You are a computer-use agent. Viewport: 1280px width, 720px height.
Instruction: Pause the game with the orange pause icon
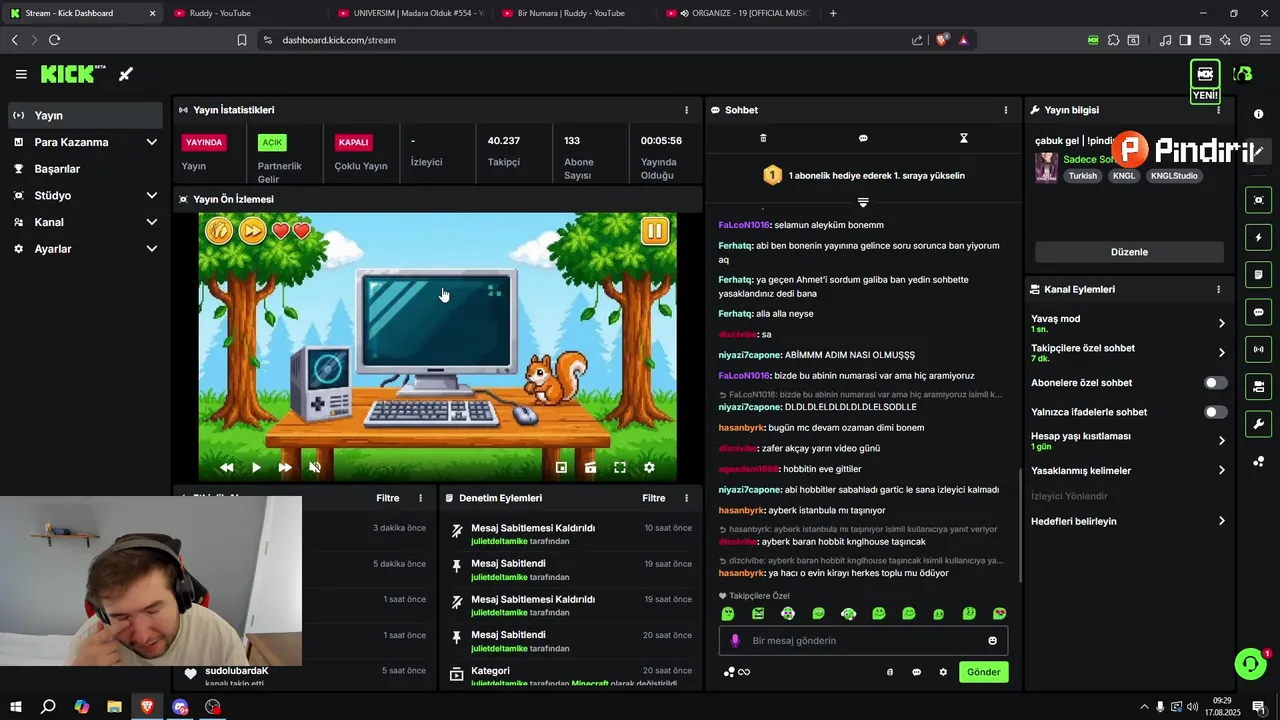coord(654,231)
